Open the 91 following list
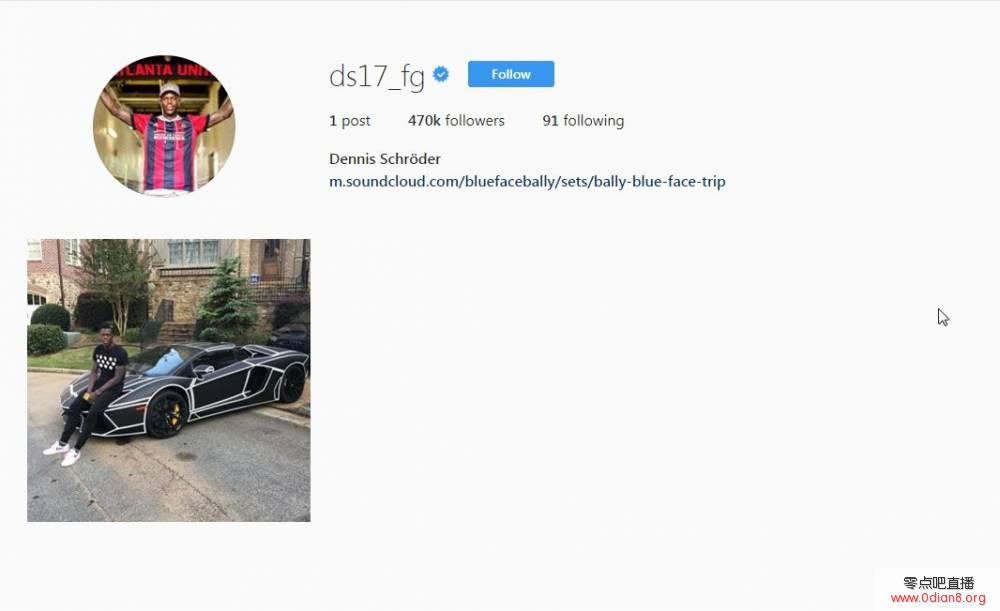The width and height of the screenshot is (1000, 611). tap(583, 121)
